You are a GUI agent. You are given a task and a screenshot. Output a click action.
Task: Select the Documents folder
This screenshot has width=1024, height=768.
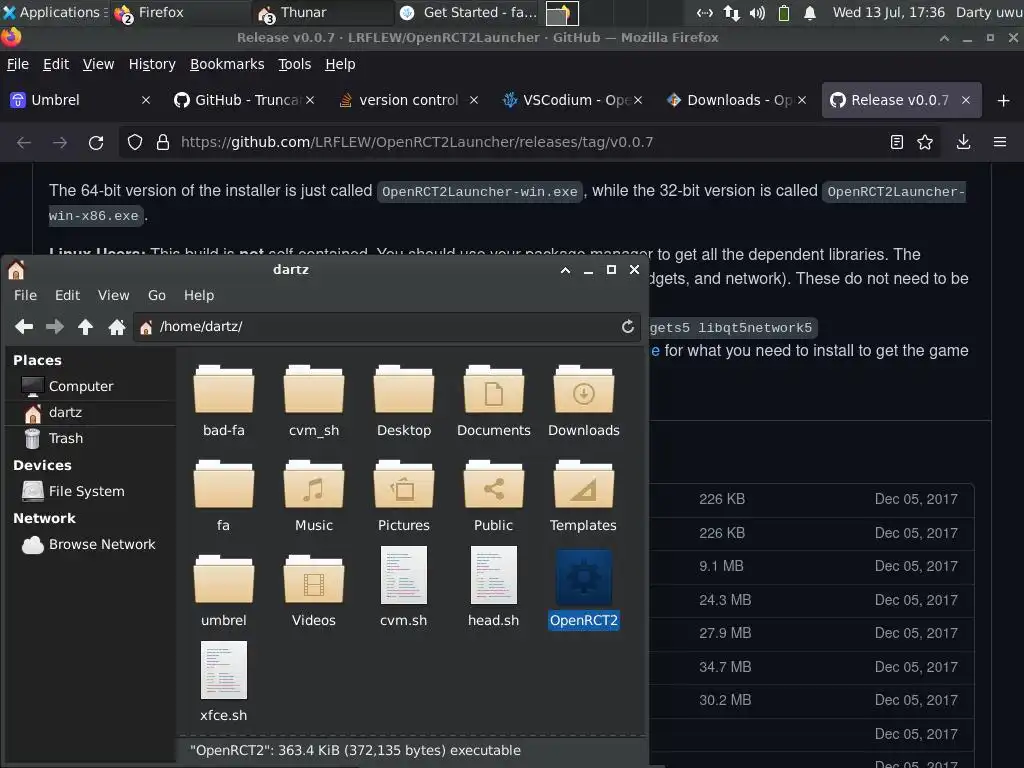pos(494,402)
